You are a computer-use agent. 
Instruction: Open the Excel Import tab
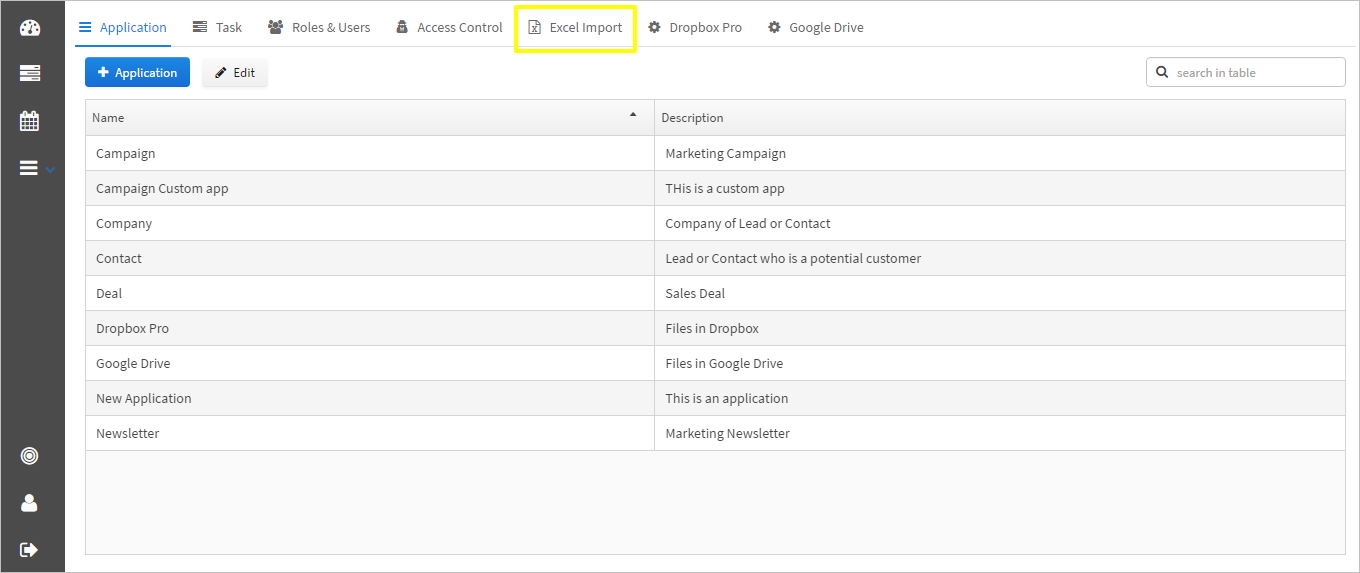575,27
